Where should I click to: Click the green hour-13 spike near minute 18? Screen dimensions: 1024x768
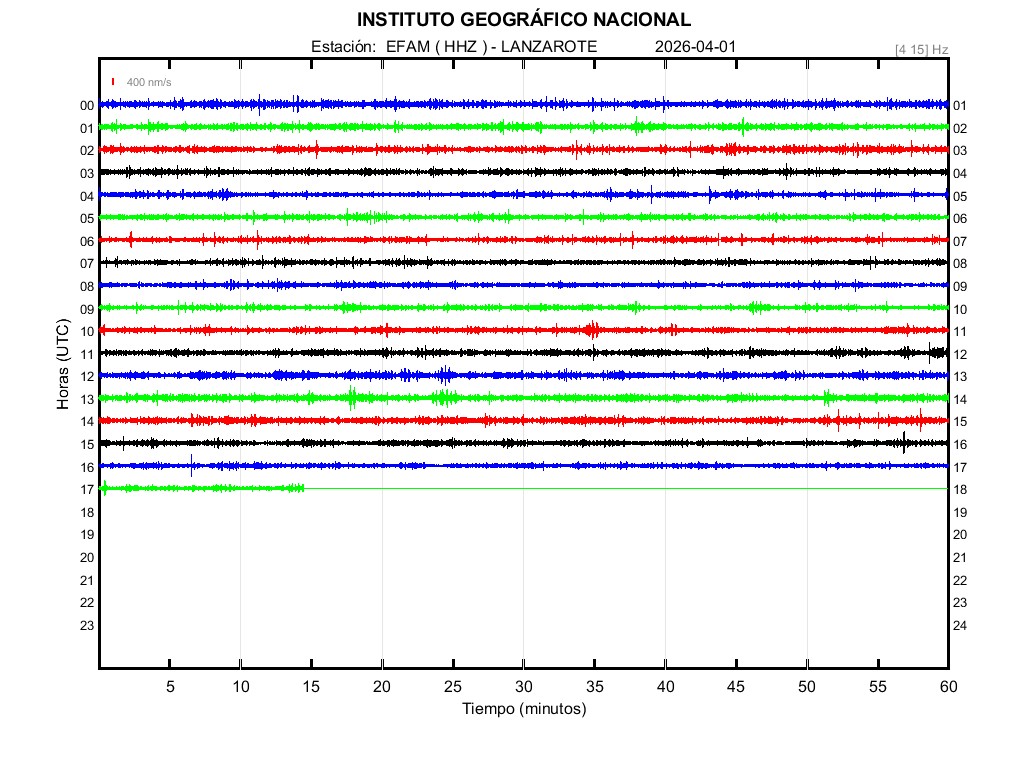(x=352, y=398)
